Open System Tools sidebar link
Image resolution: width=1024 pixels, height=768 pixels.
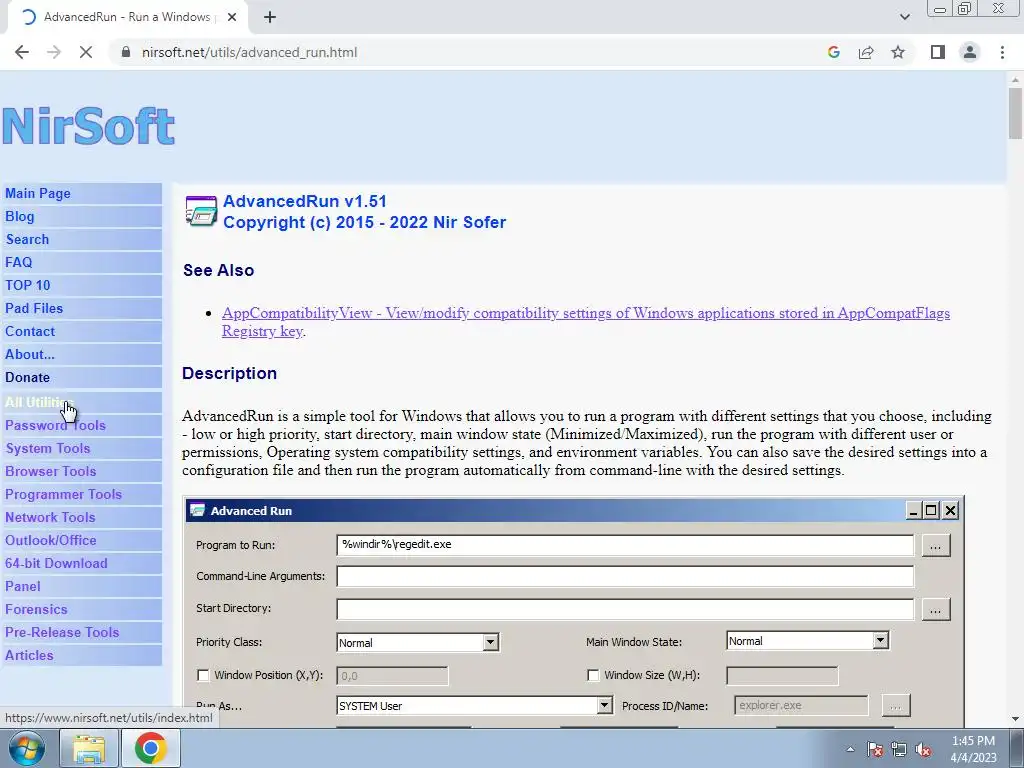pos(48,448)
